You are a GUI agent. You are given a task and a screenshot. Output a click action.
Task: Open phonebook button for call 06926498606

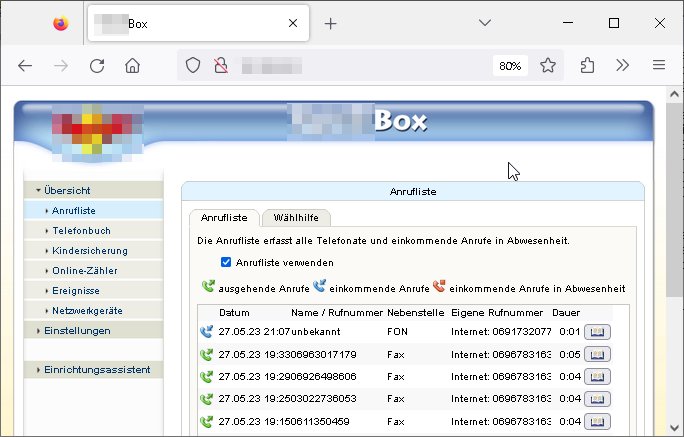pyautogui.click(x=597, y=376)
